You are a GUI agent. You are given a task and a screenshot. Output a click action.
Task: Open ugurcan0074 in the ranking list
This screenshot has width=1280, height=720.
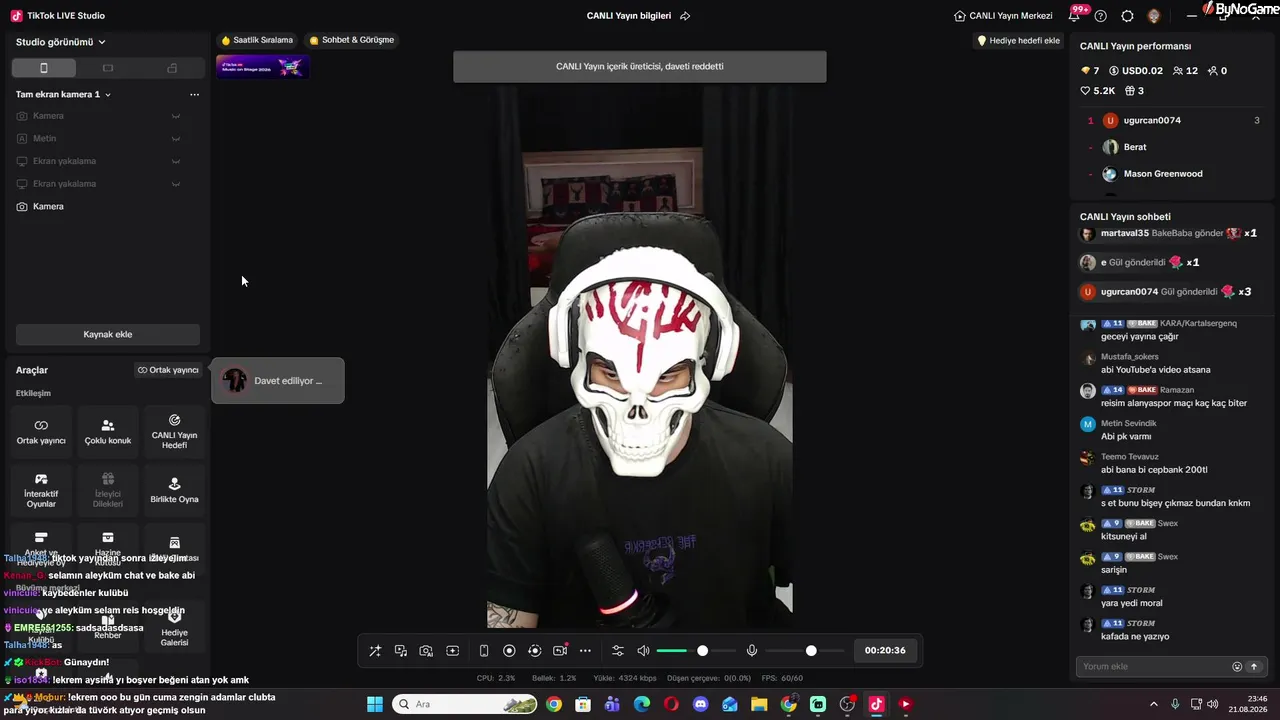1172,121
